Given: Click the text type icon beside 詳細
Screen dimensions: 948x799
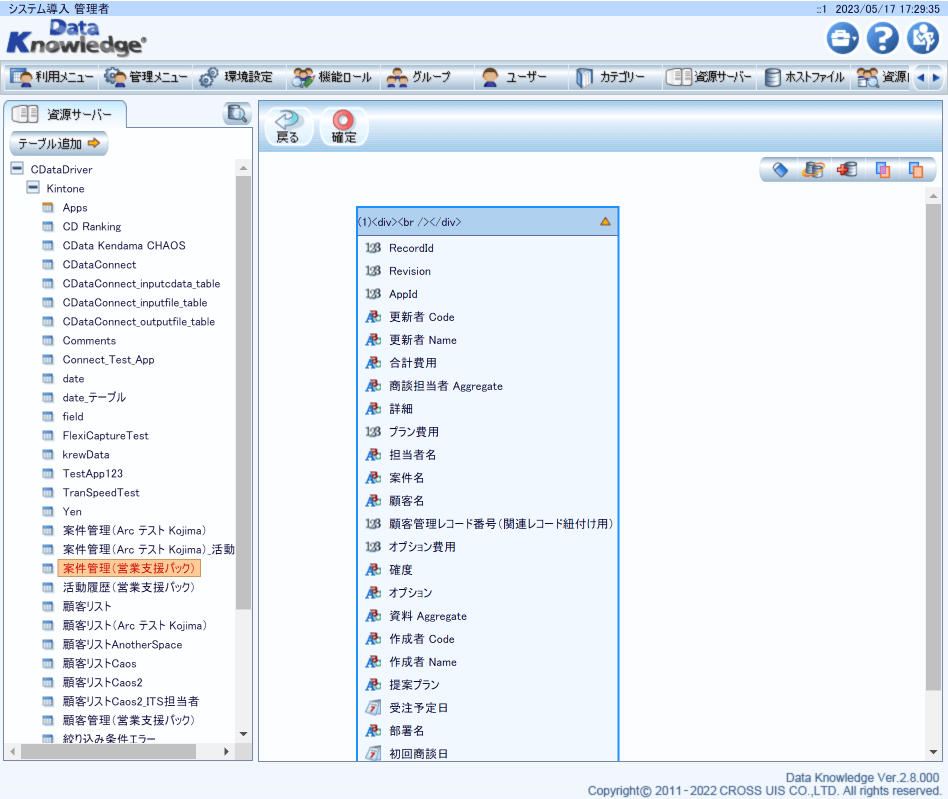Looking at the screenshot, I should click(x=373, y=409).
